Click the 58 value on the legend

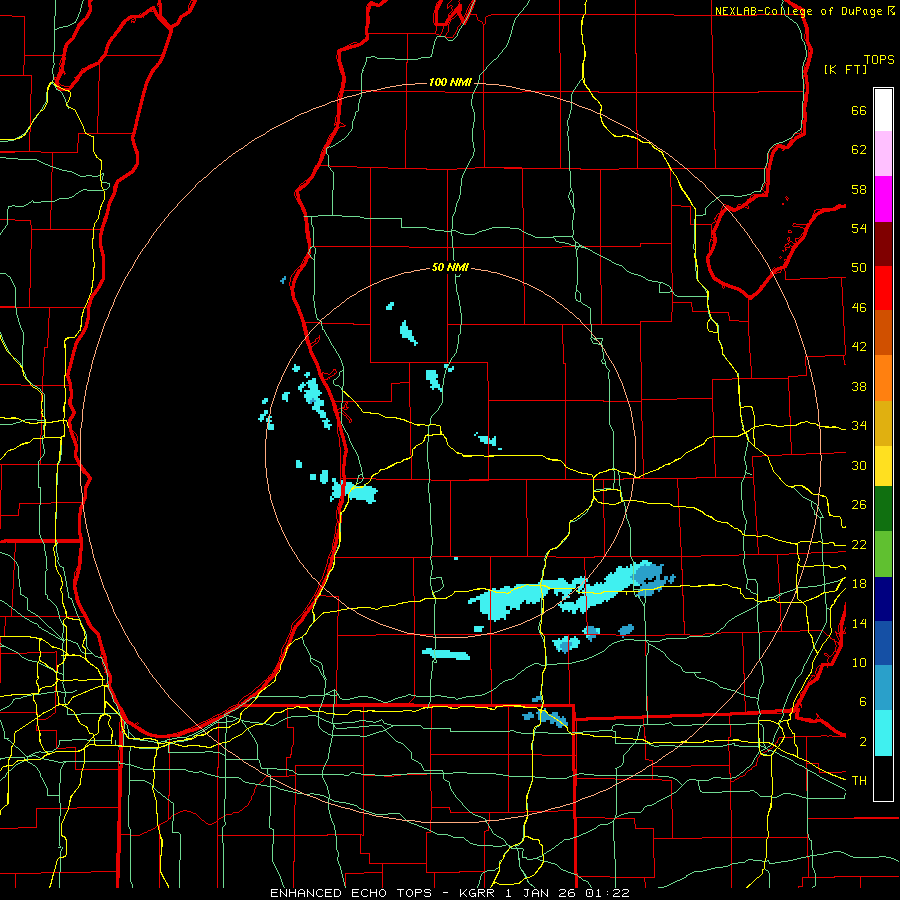coord(859,189)
